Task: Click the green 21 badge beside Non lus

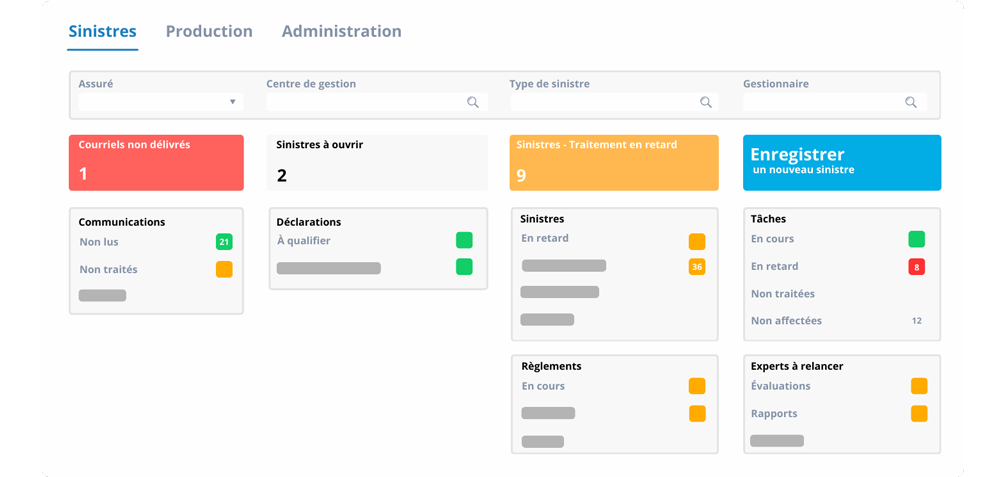Action: 224,242
